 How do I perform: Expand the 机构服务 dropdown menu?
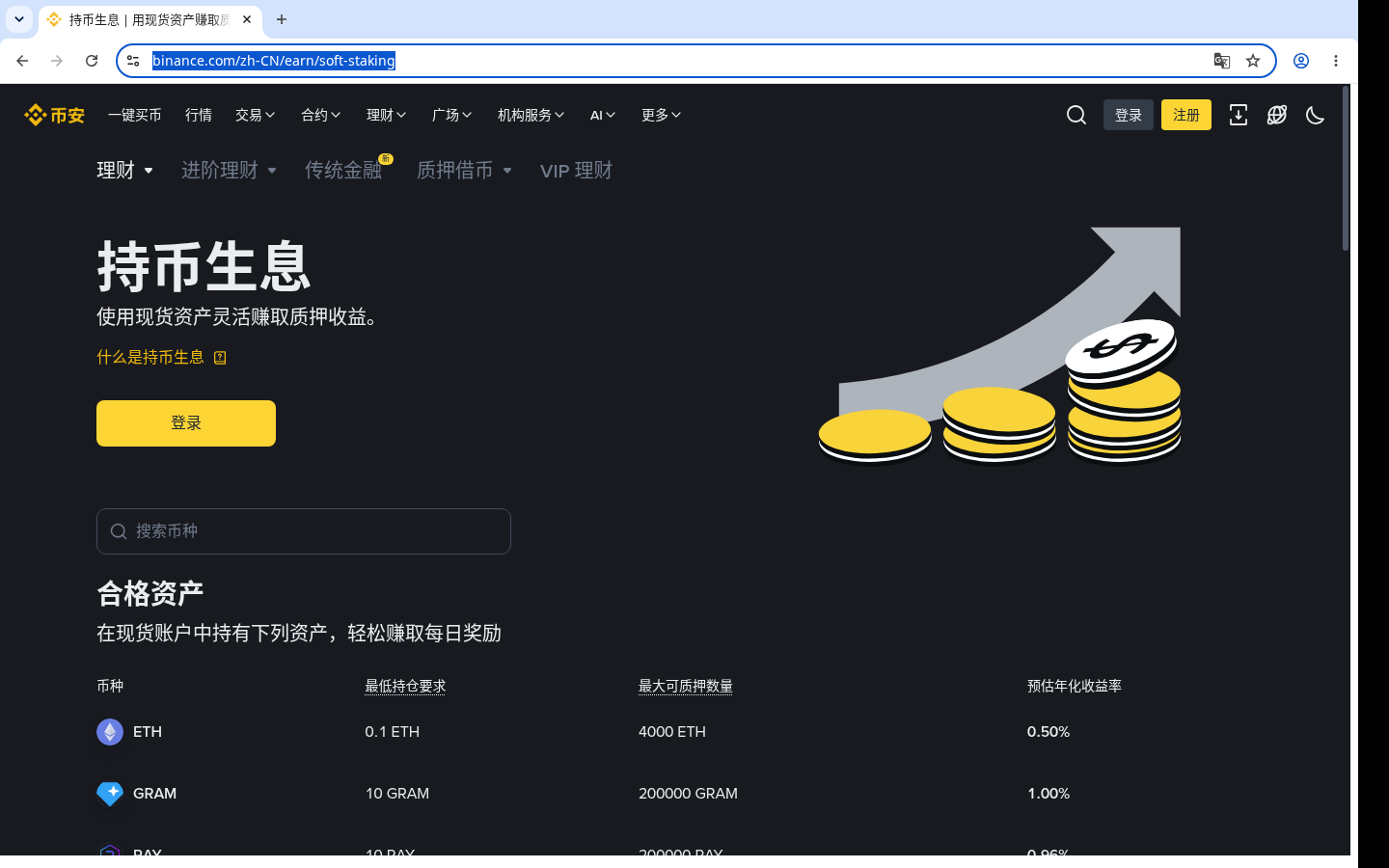click(x=531, y=115)
